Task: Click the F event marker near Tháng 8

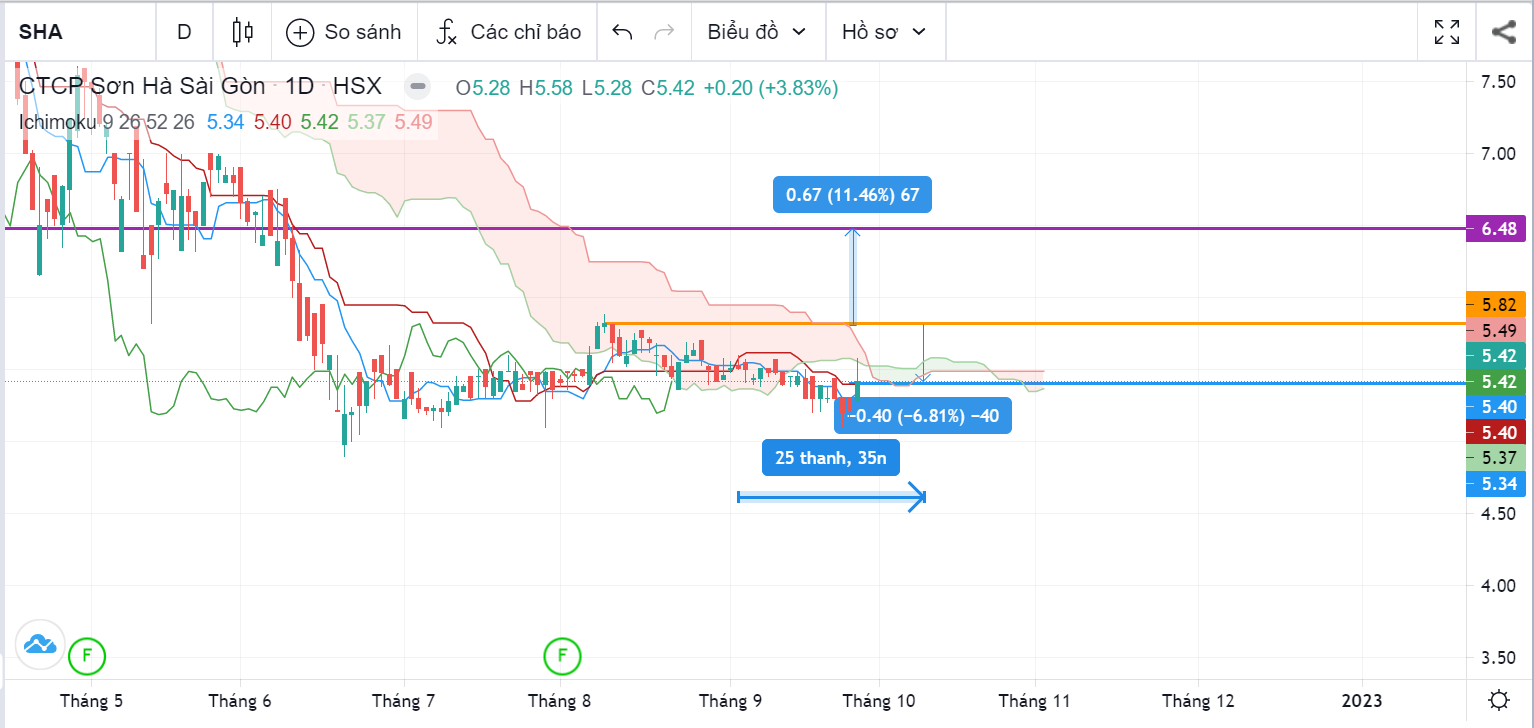Action: [562, 656]
